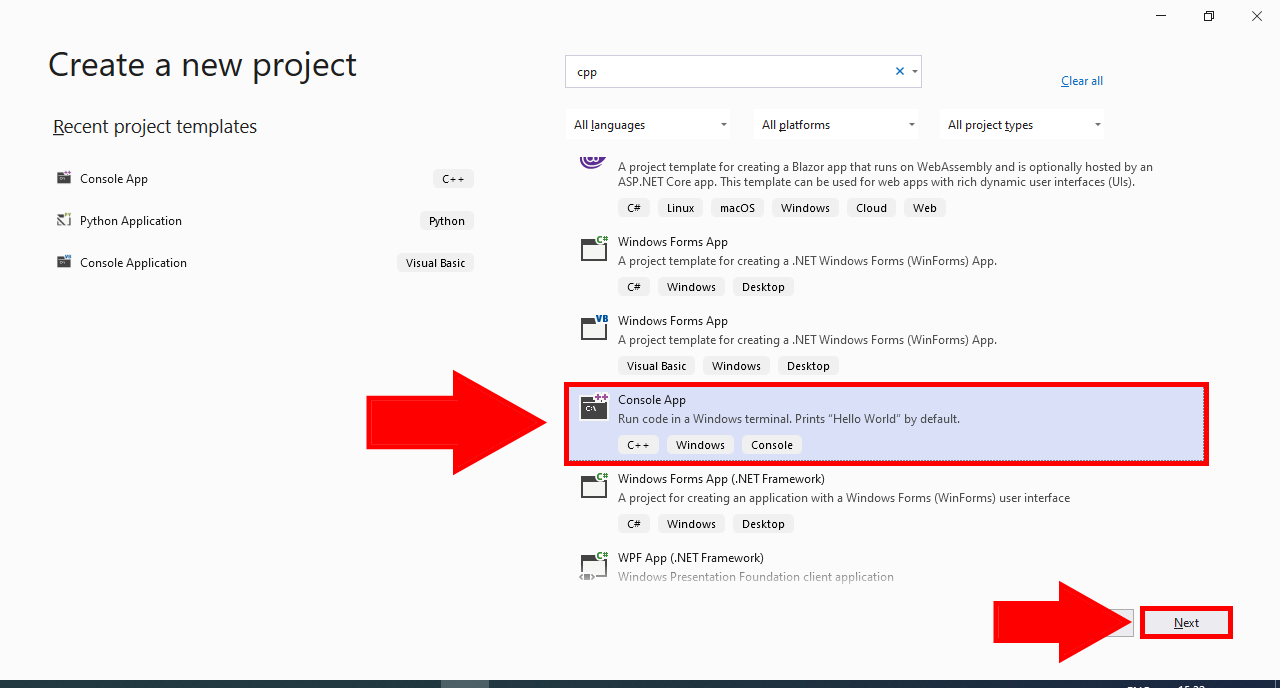The height and width of the screenshot is (688, 1280).
Task: Click the WPF App (.NET Framework) icon
Action: tap(594, 565)
